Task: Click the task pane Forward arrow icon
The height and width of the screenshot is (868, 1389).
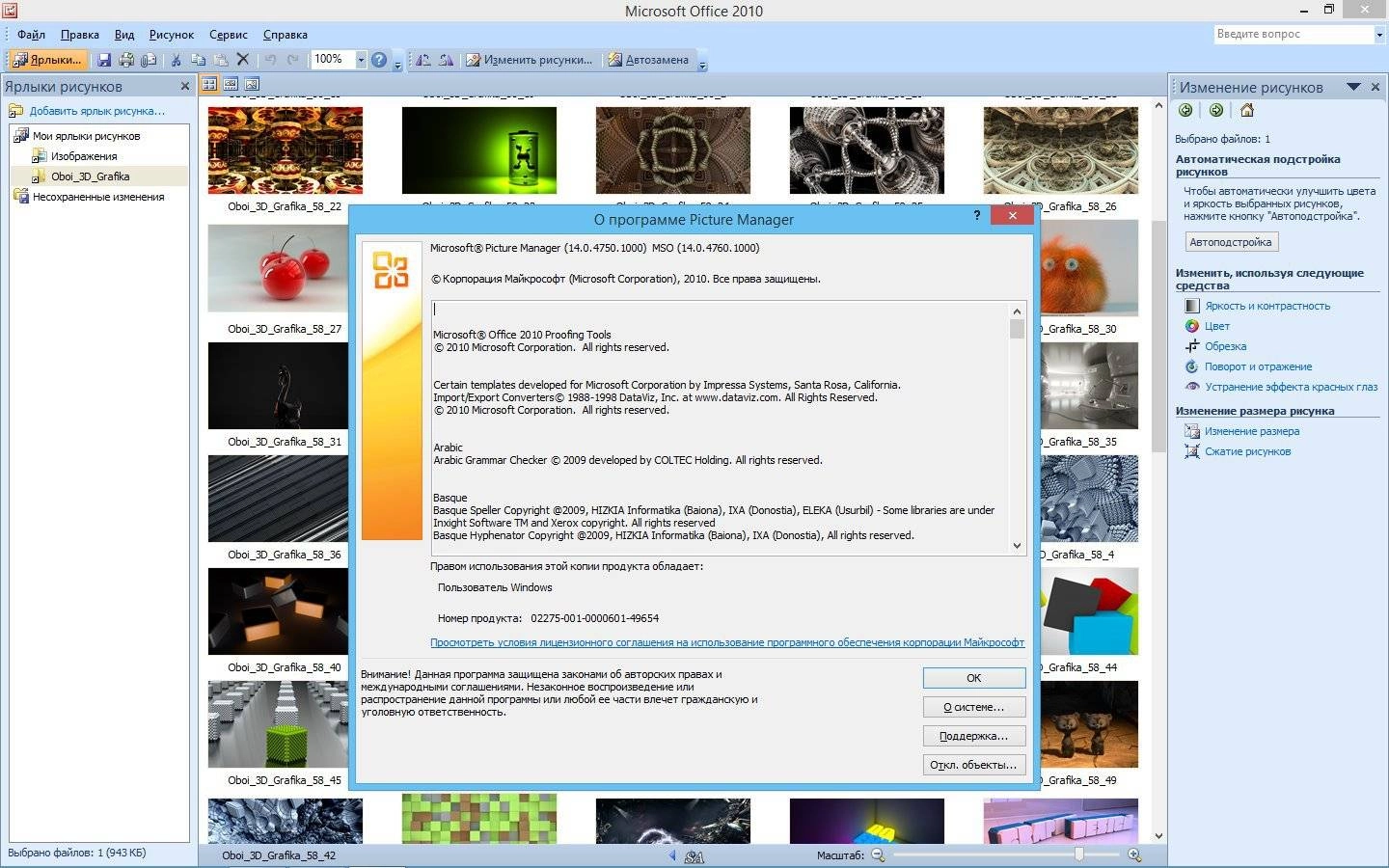Action: point(1216,110)
